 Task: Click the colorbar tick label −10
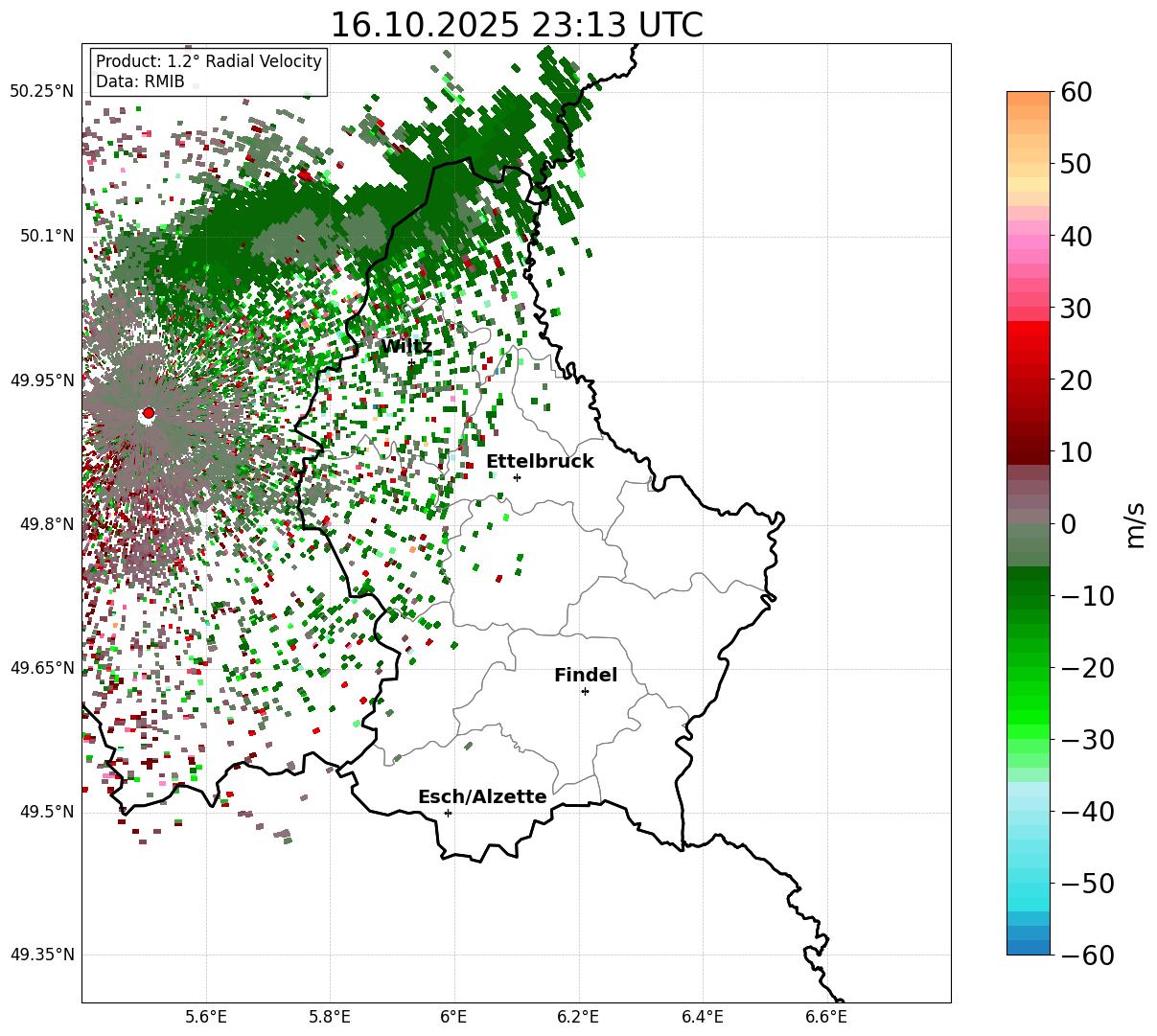1087,596
